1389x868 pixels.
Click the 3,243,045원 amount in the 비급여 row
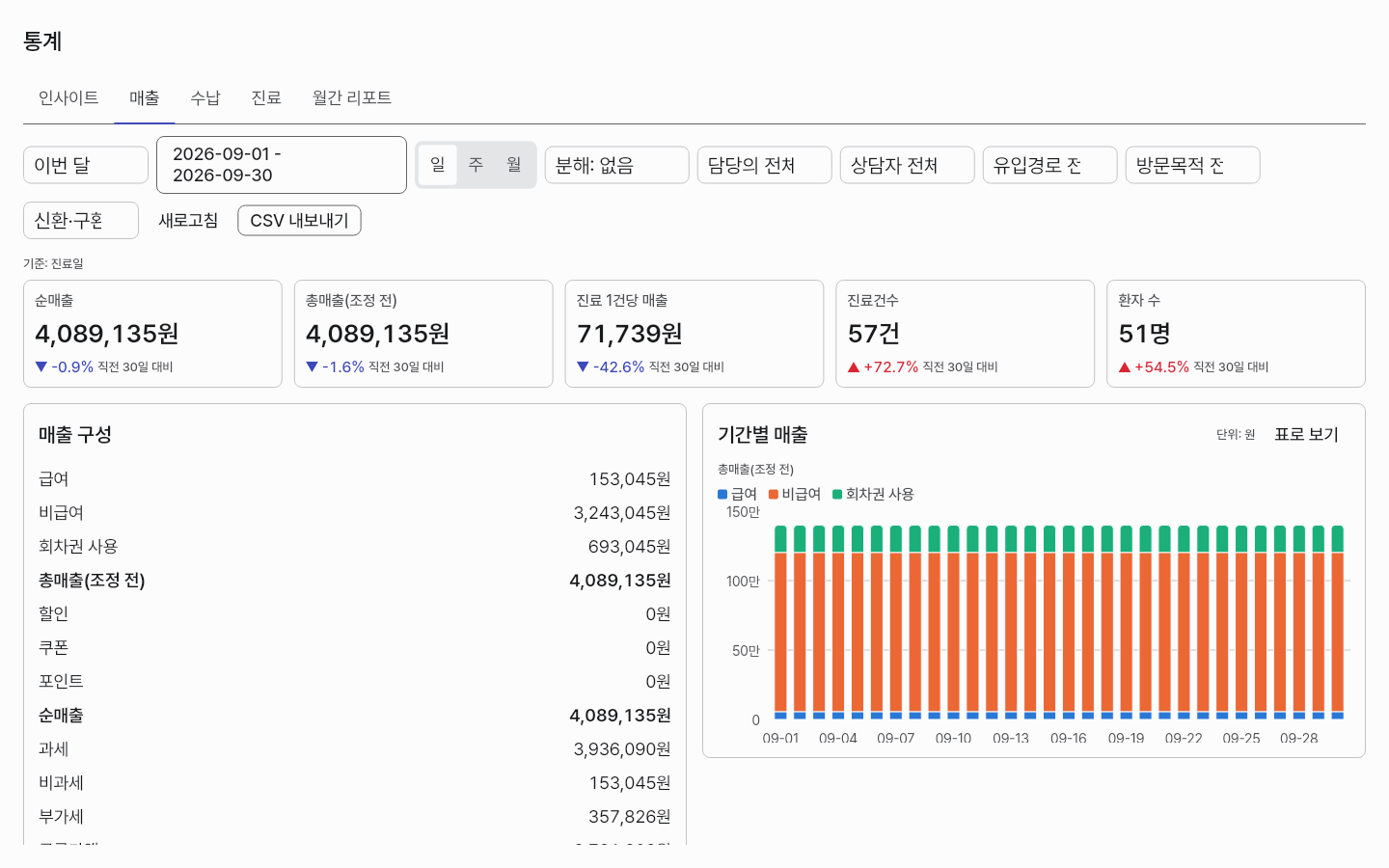(622, 513)
